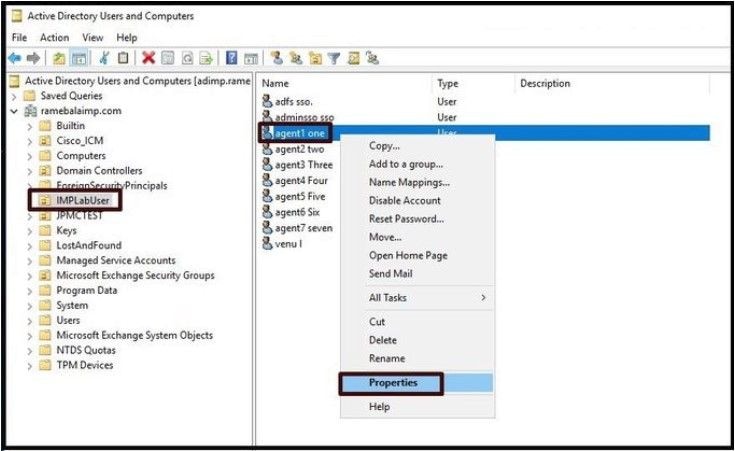Choose Help at context menu bottom
The image size is (735, 451).
(417, 407)
